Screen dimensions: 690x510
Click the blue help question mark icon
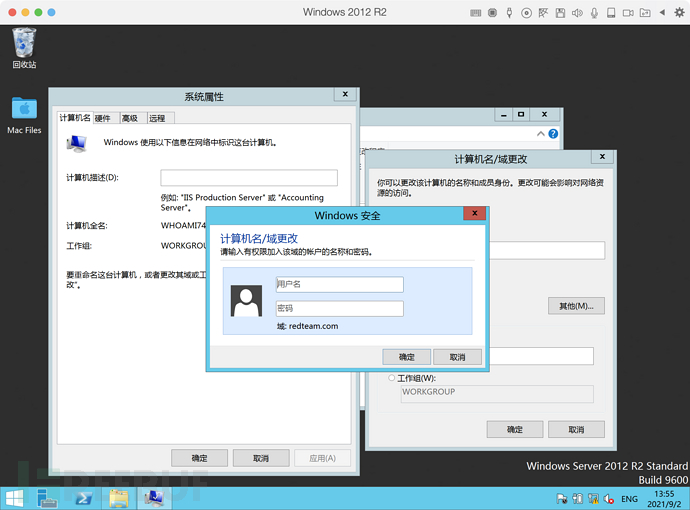point(553,133)
